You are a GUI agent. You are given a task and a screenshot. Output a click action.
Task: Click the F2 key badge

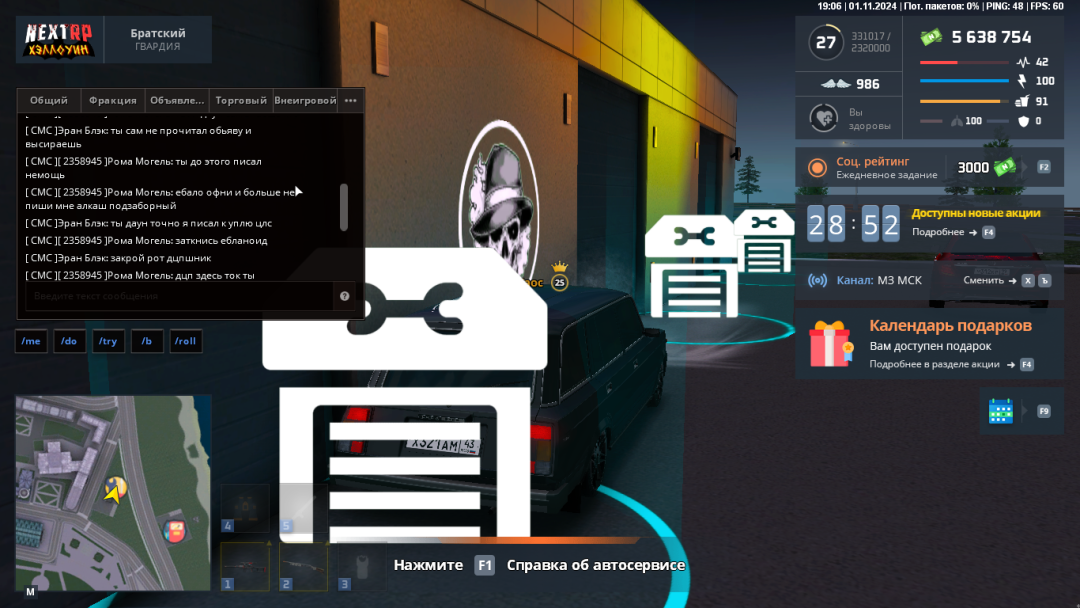[1043, 167]
